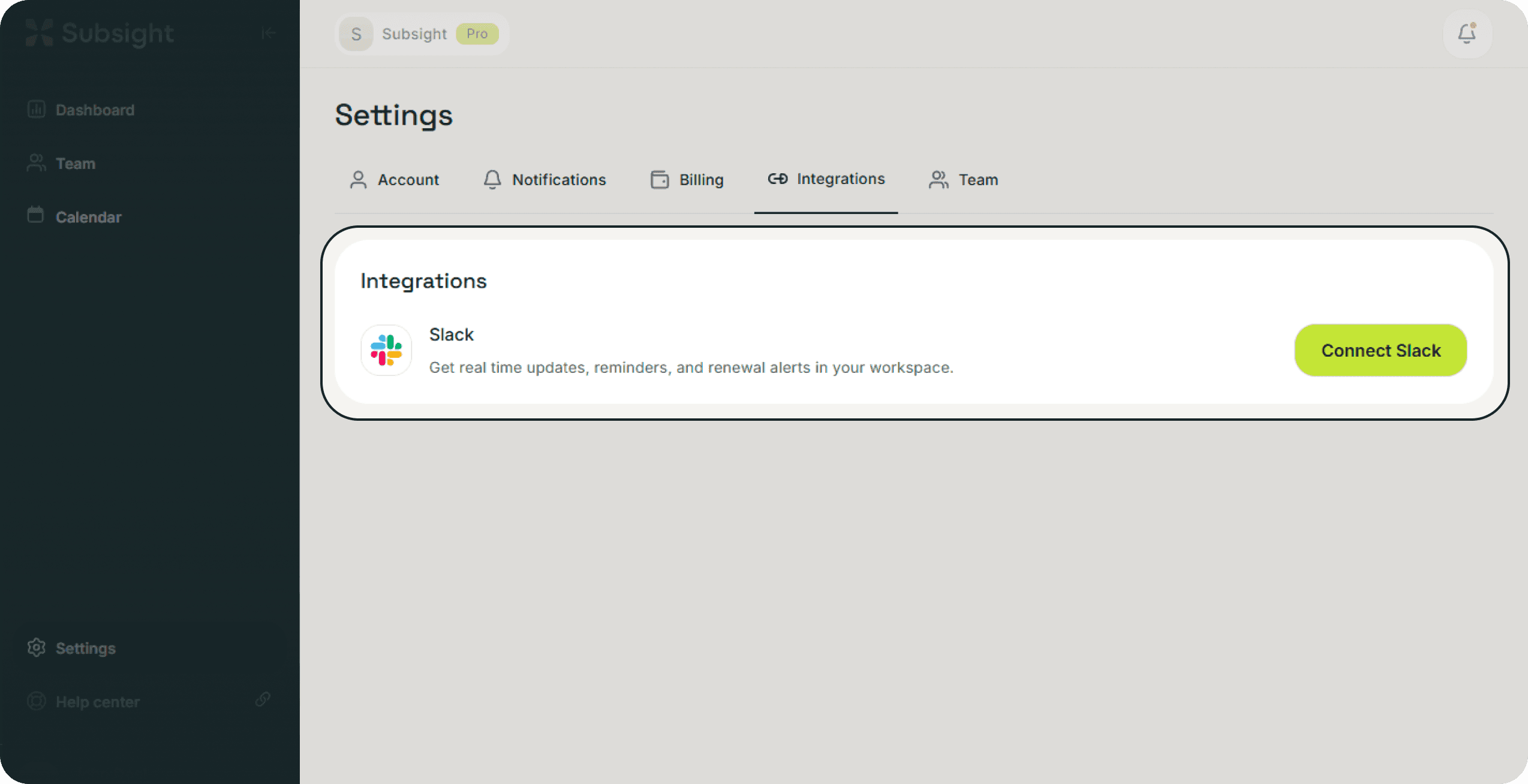Open Settings in the sidebar
The image size is (1528, 784).
pyautogui.click(x=71, y=648)
